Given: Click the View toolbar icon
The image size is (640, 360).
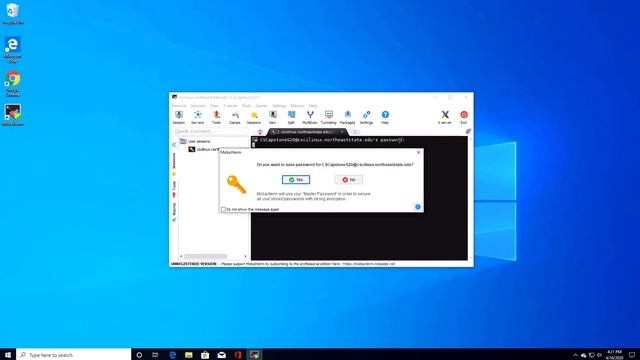Looking at the screenshot, I should pyautogui.click(x=272, y=117).
